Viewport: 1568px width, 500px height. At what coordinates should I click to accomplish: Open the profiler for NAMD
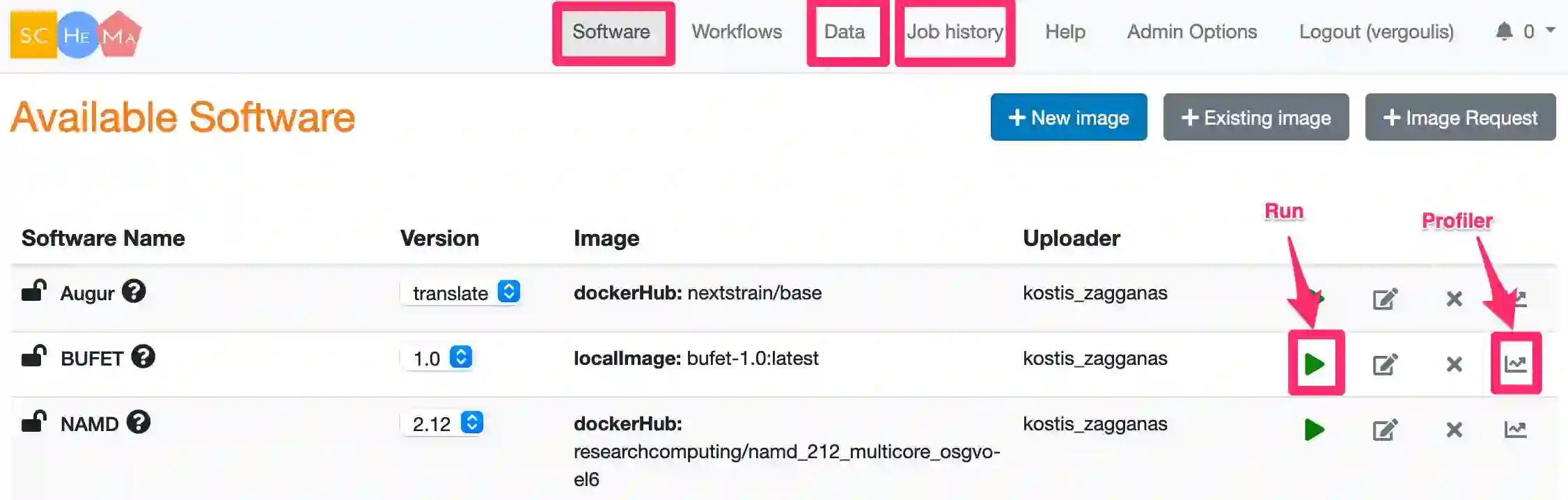[1515, 429]
